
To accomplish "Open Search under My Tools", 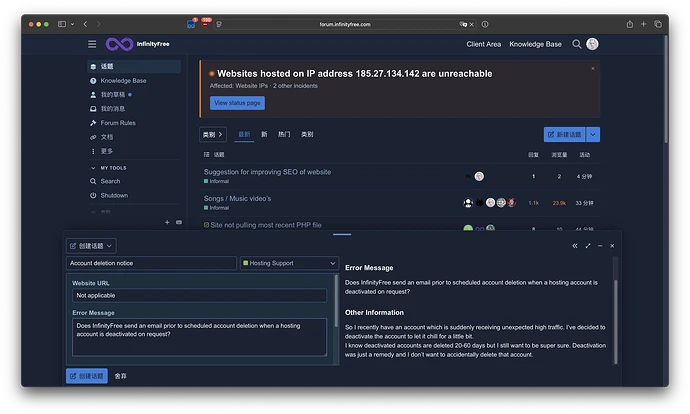I will pos(110,181).
